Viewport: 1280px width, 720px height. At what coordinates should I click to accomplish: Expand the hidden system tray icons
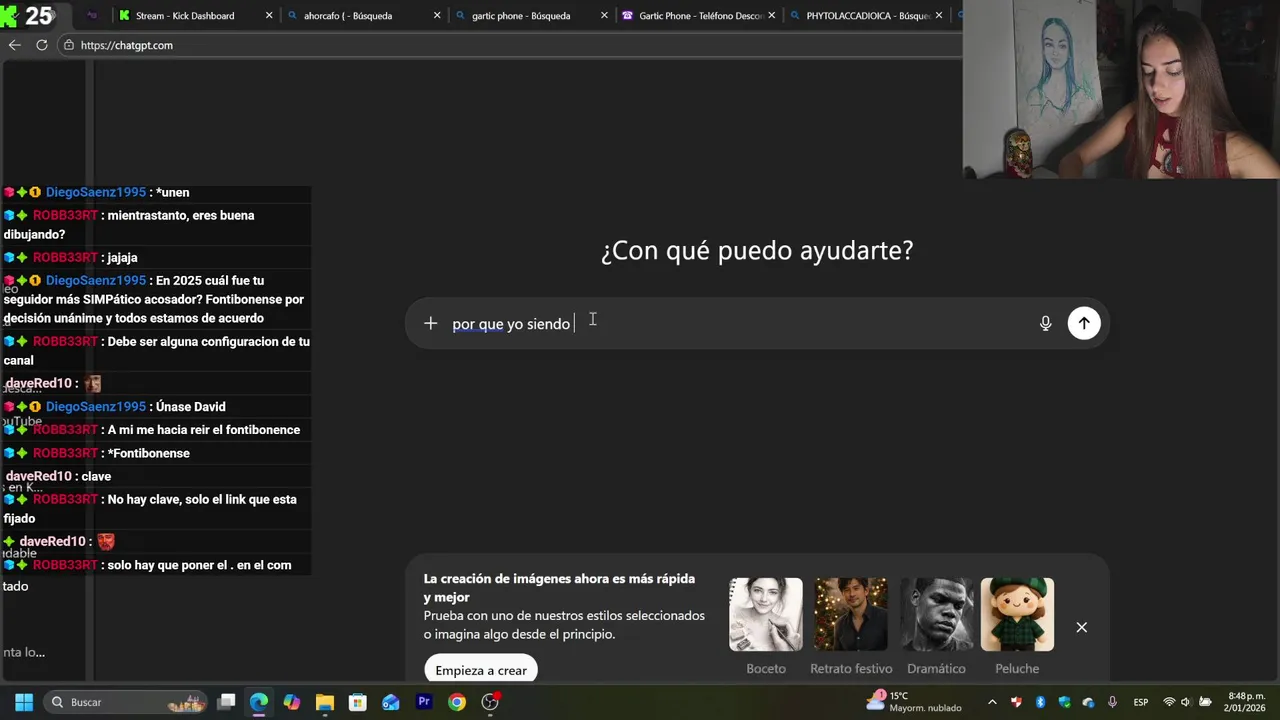click(x=992, y=702)
